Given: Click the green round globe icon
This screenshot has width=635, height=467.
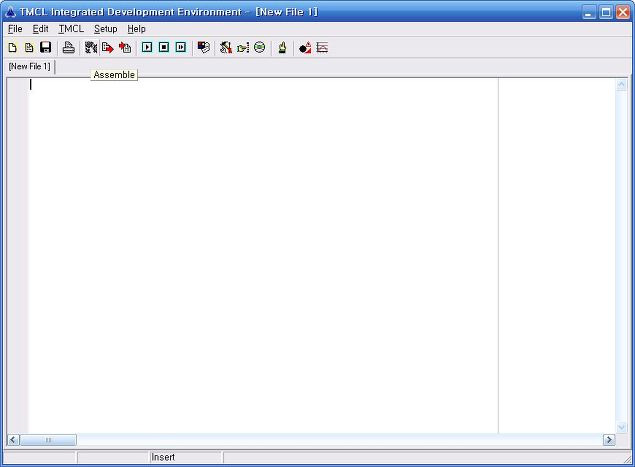Looking at the screenshot, I should (260, 48).
